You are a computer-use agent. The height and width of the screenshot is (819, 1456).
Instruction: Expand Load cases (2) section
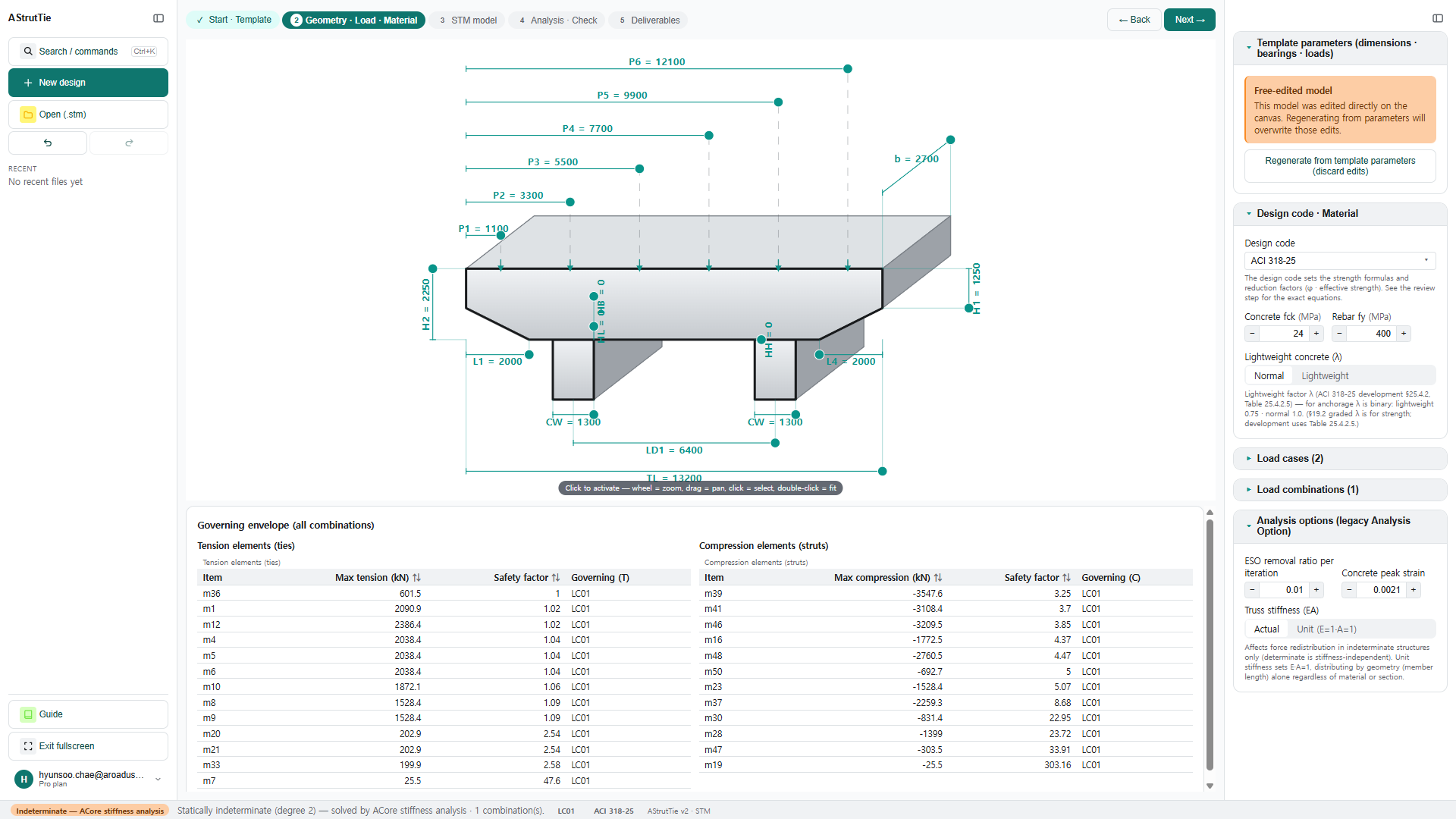click(x=1340, y=459)
